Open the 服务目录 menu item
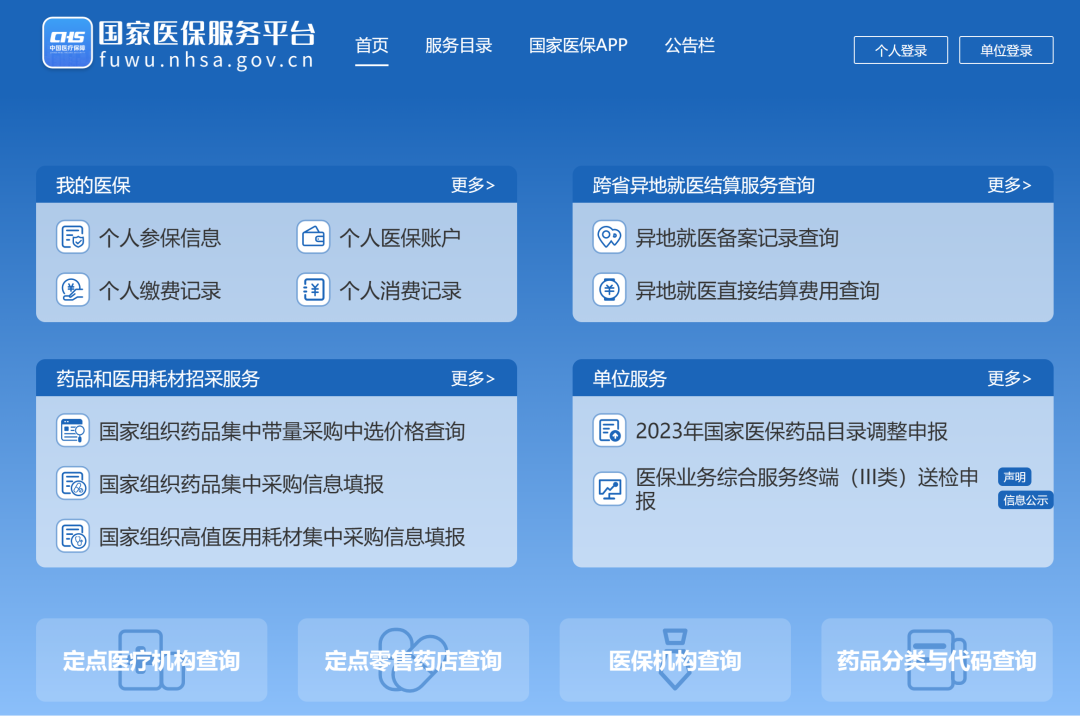 (x=459, y=46)
